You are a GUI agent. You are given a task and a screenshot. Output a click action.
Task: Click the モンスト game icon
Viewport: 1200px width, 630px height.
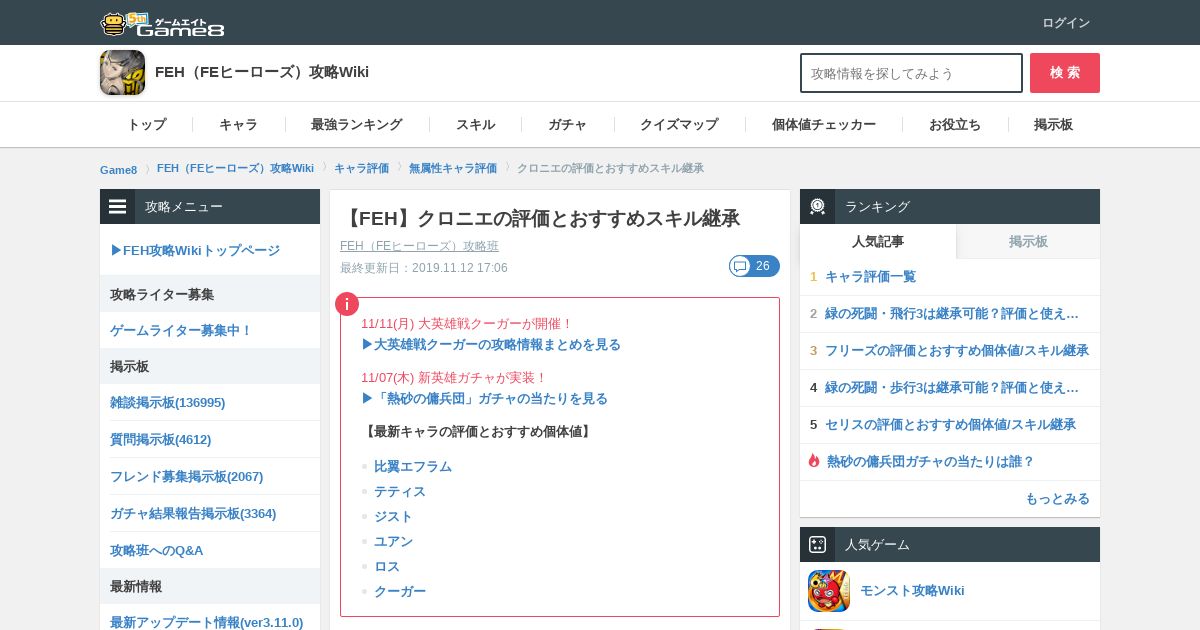(829, 591)
